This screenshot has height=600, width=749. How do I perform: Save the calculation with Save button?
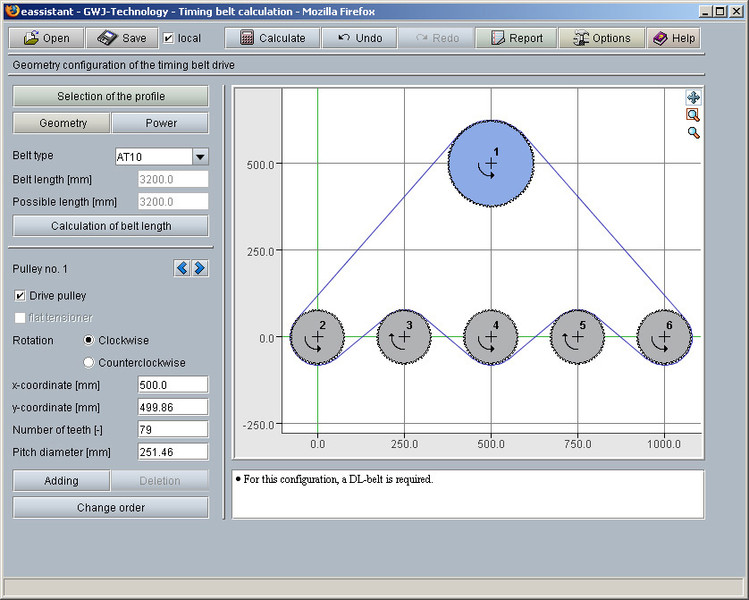[x=122, y=38]
